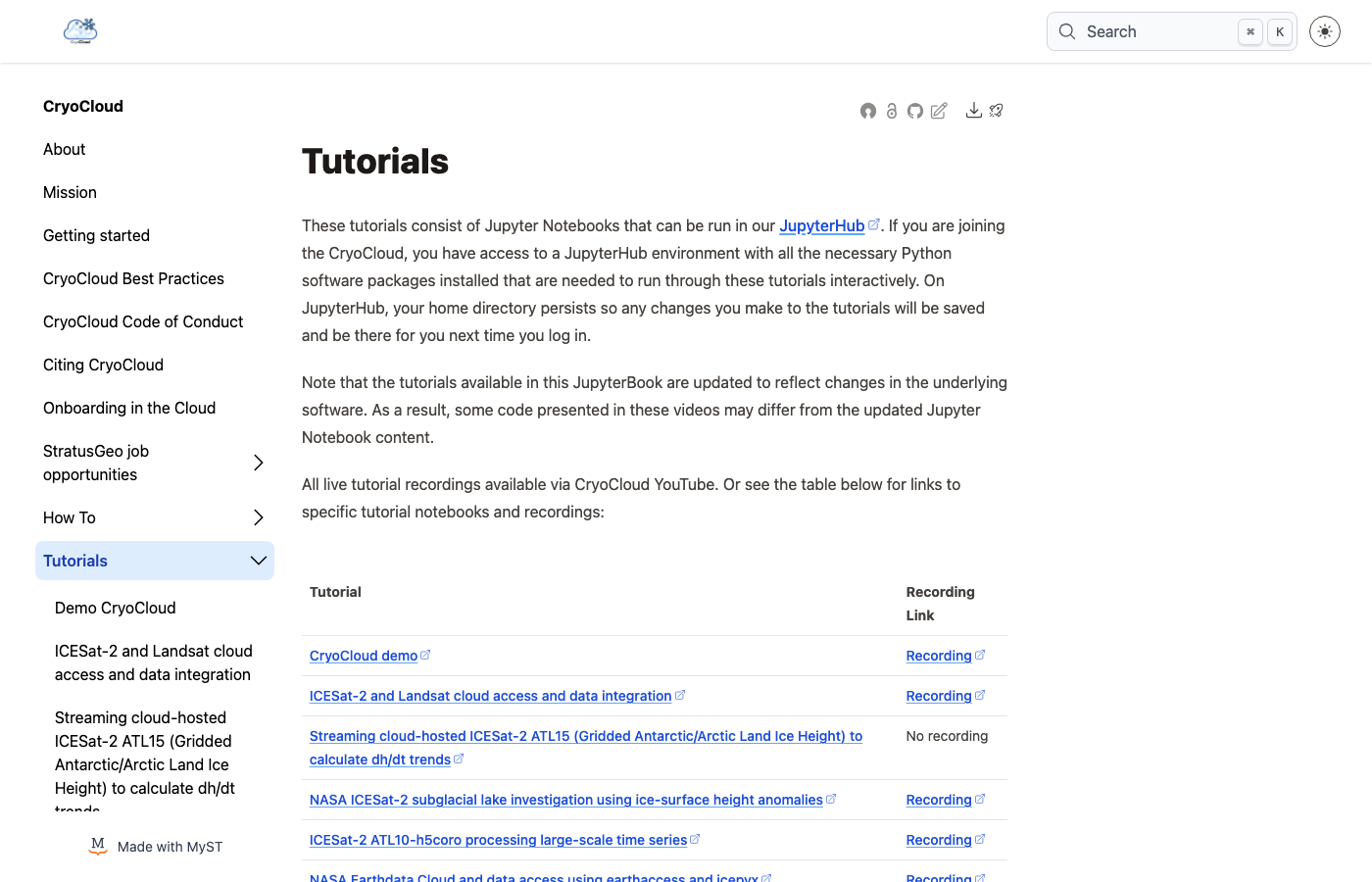
Task: Follow the JupyterHub link in the paragraph
Action: pyautogui.click(x=822, y=225)
